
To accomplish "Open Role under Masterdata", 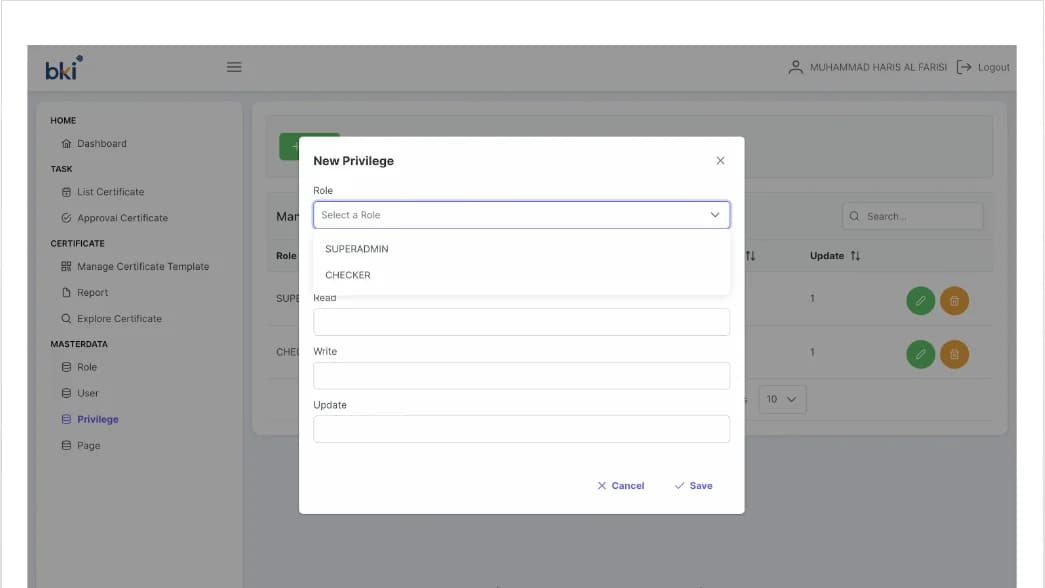I will 87,367.
